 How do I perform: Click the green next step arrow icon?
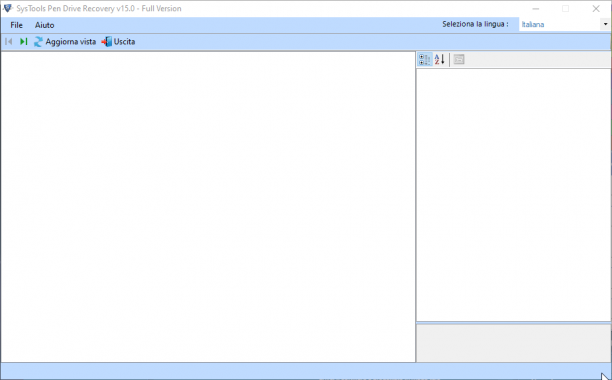[x=23, y=41]
